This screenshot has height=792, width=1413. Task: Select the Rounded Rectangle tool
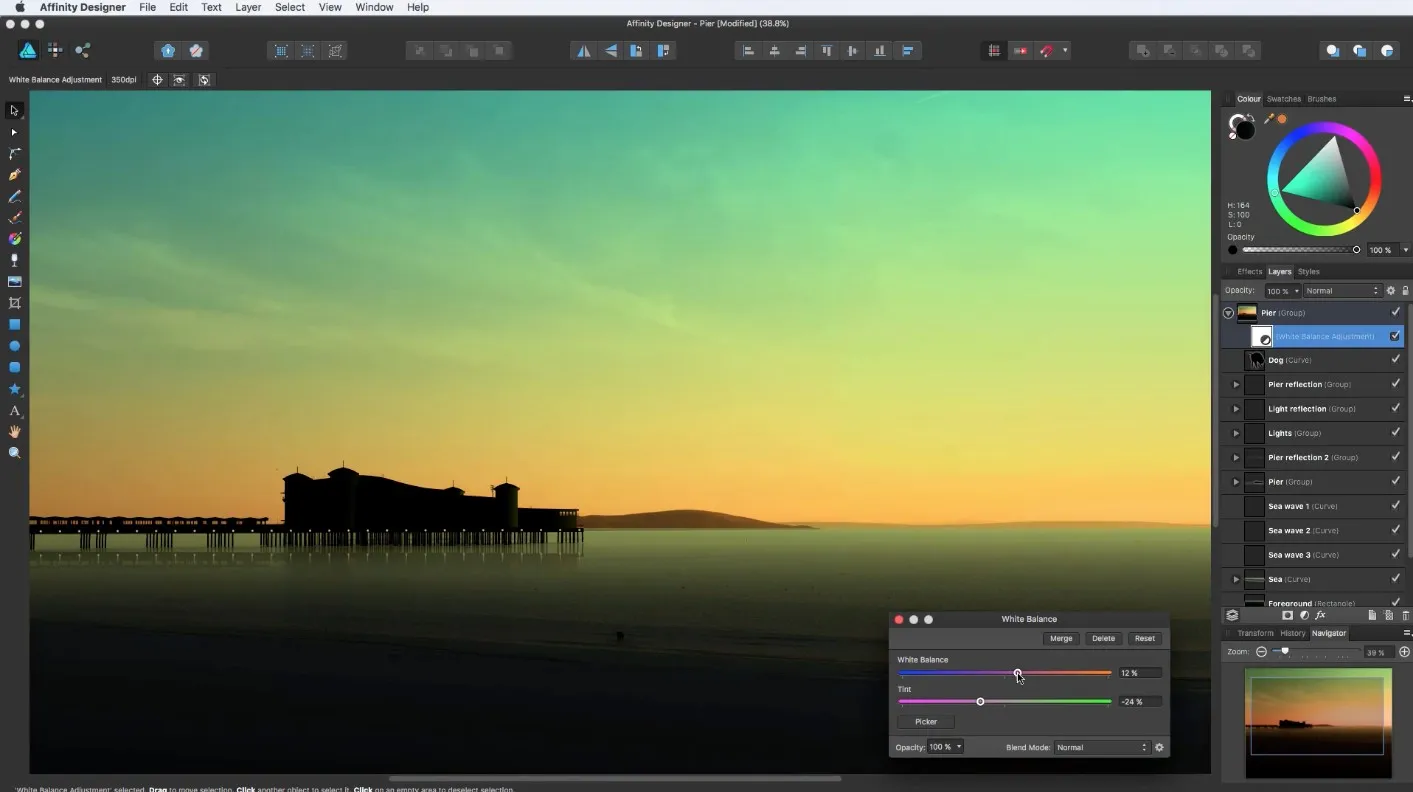pos(14,367)
